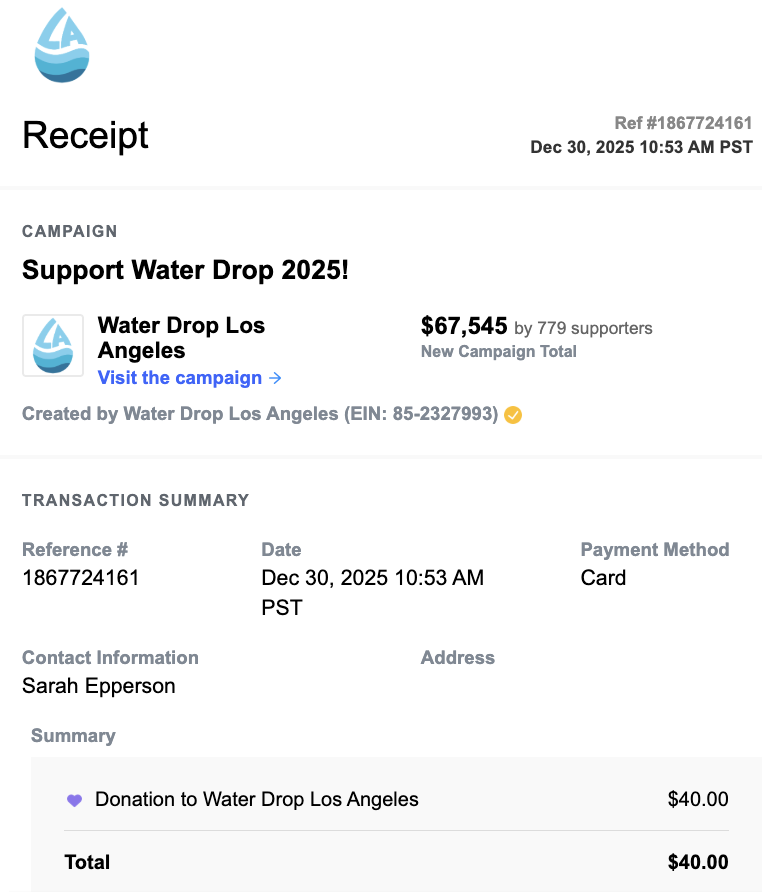Click the Support Water Drop 2025! title

[x=185, y=270]
